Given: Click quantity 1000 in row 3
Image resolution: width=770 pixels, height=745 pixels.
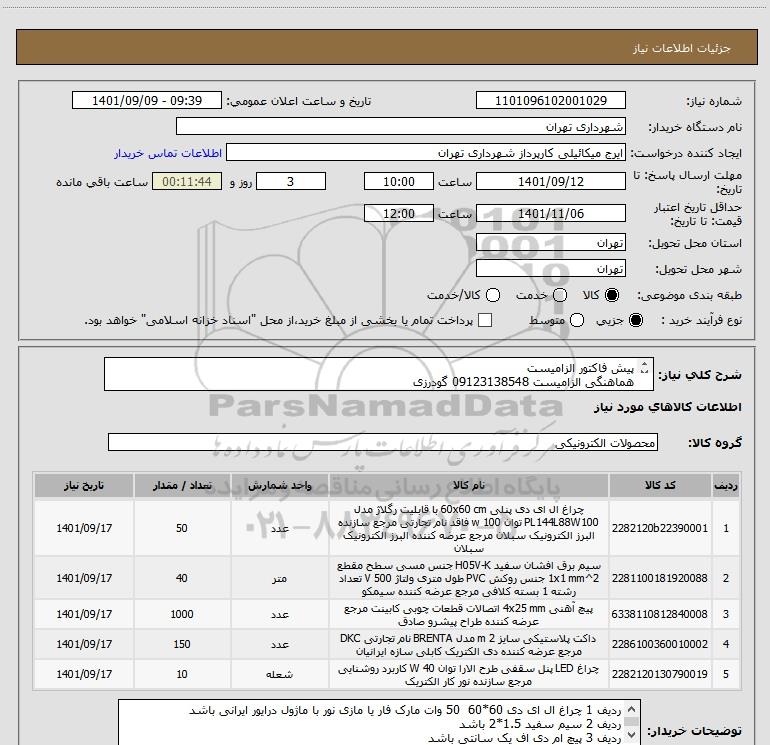Looking at the screenshot, I should click(x=182, y=614).
